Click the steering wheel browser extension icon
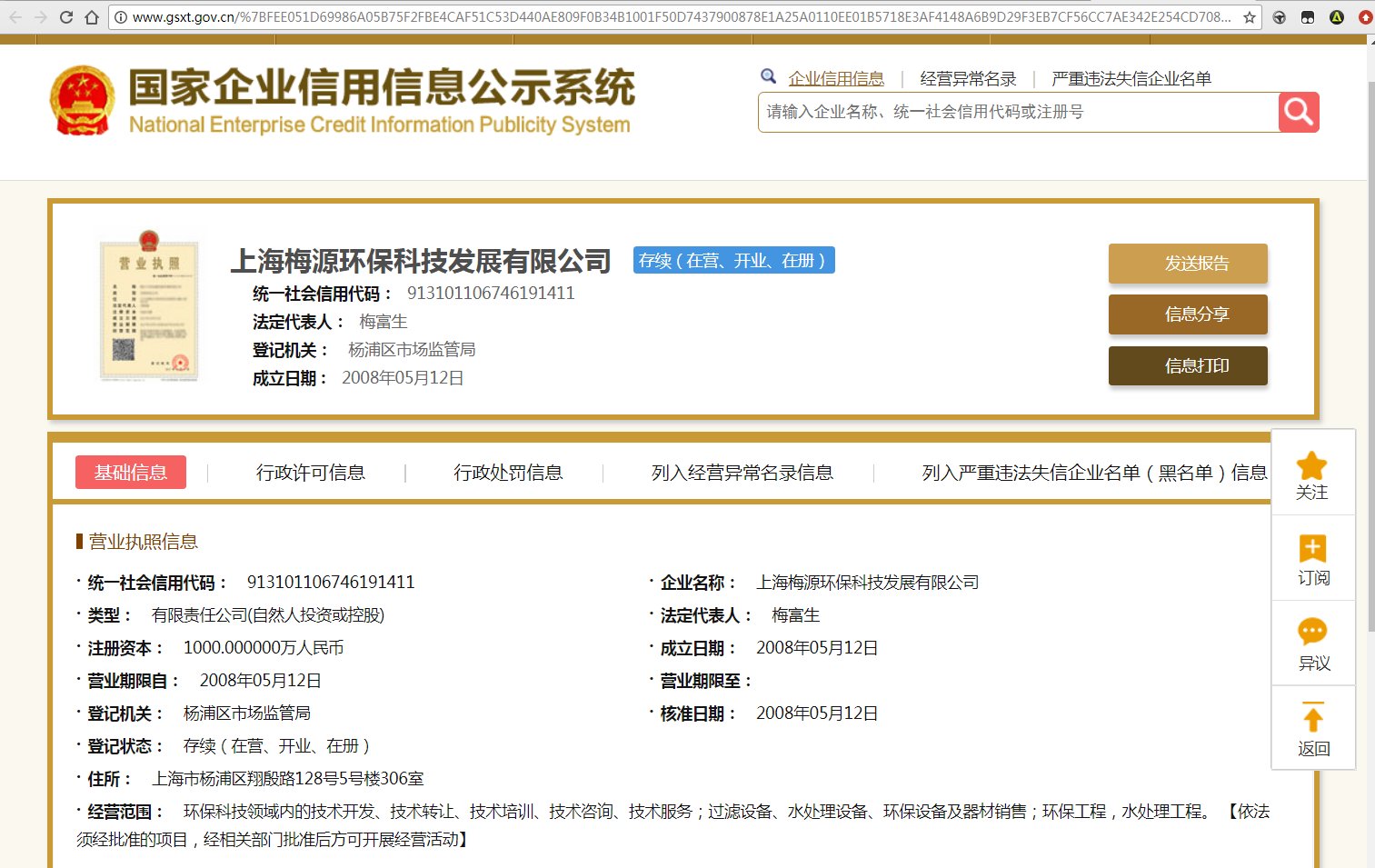This screenshot has height=868, width=1375. (1280, 15)
